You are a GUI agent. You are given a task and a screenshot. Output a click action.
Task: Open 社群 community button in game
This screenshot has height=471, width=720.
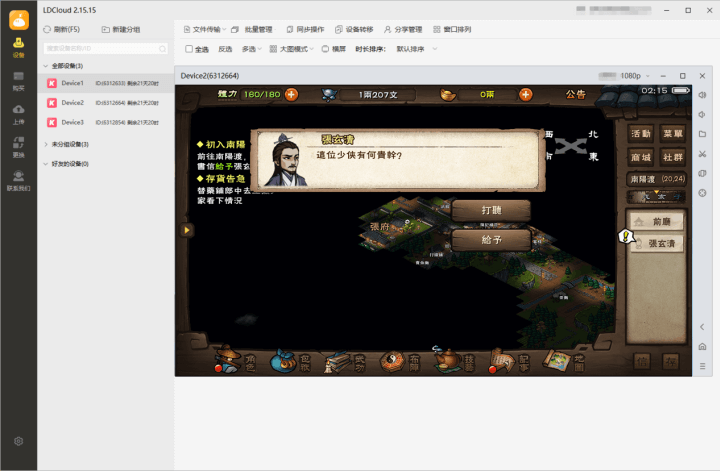pyautogui.click(x=673, y=157)
